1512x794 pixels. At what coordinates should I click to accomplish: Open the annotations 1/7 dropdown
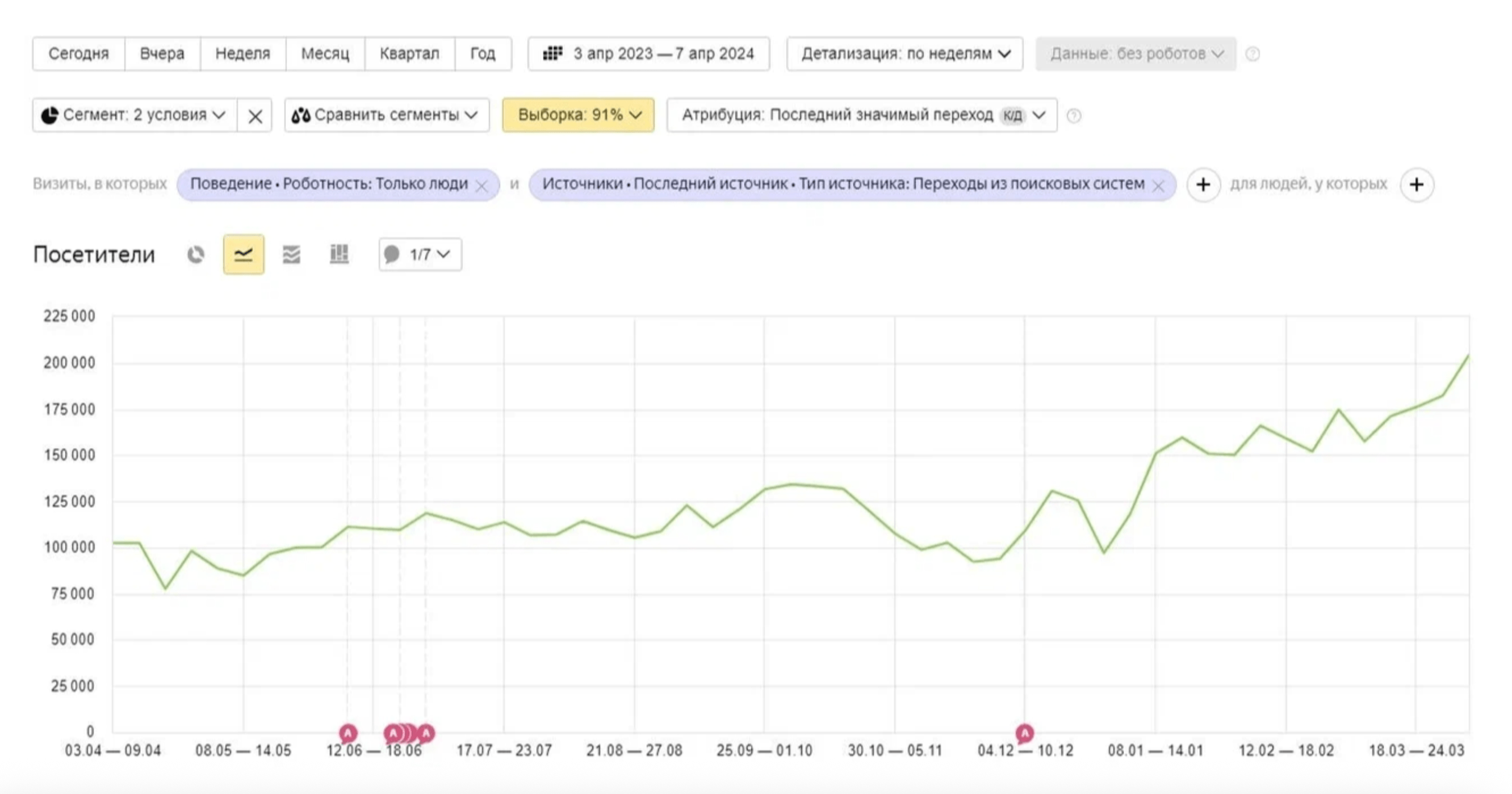tap(420, 255)
